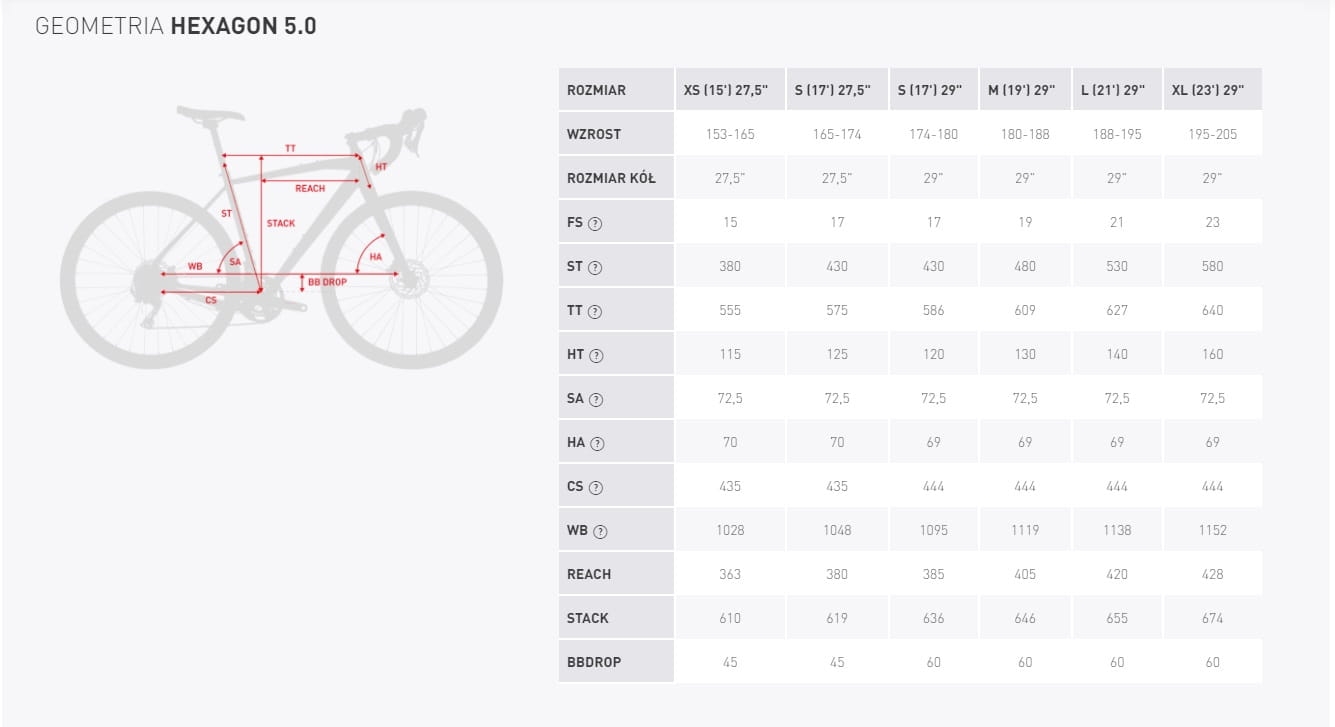Screen dimensions: 1335x727
Task: Open the TT row help icon
Action: coord(596,311)
